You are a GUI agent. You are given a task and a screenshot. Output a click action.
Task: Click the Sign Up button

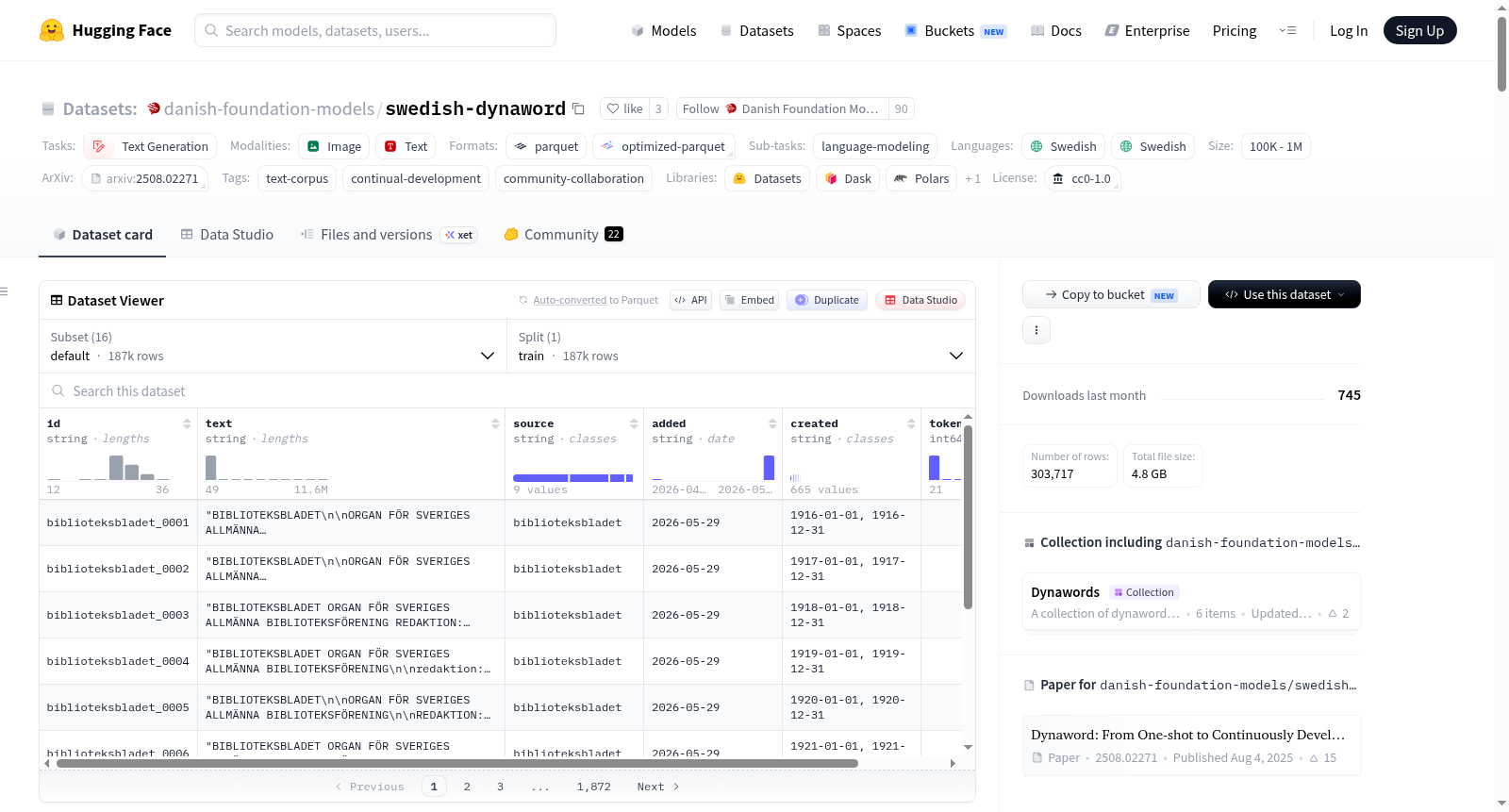click(x=1419, y=30)
